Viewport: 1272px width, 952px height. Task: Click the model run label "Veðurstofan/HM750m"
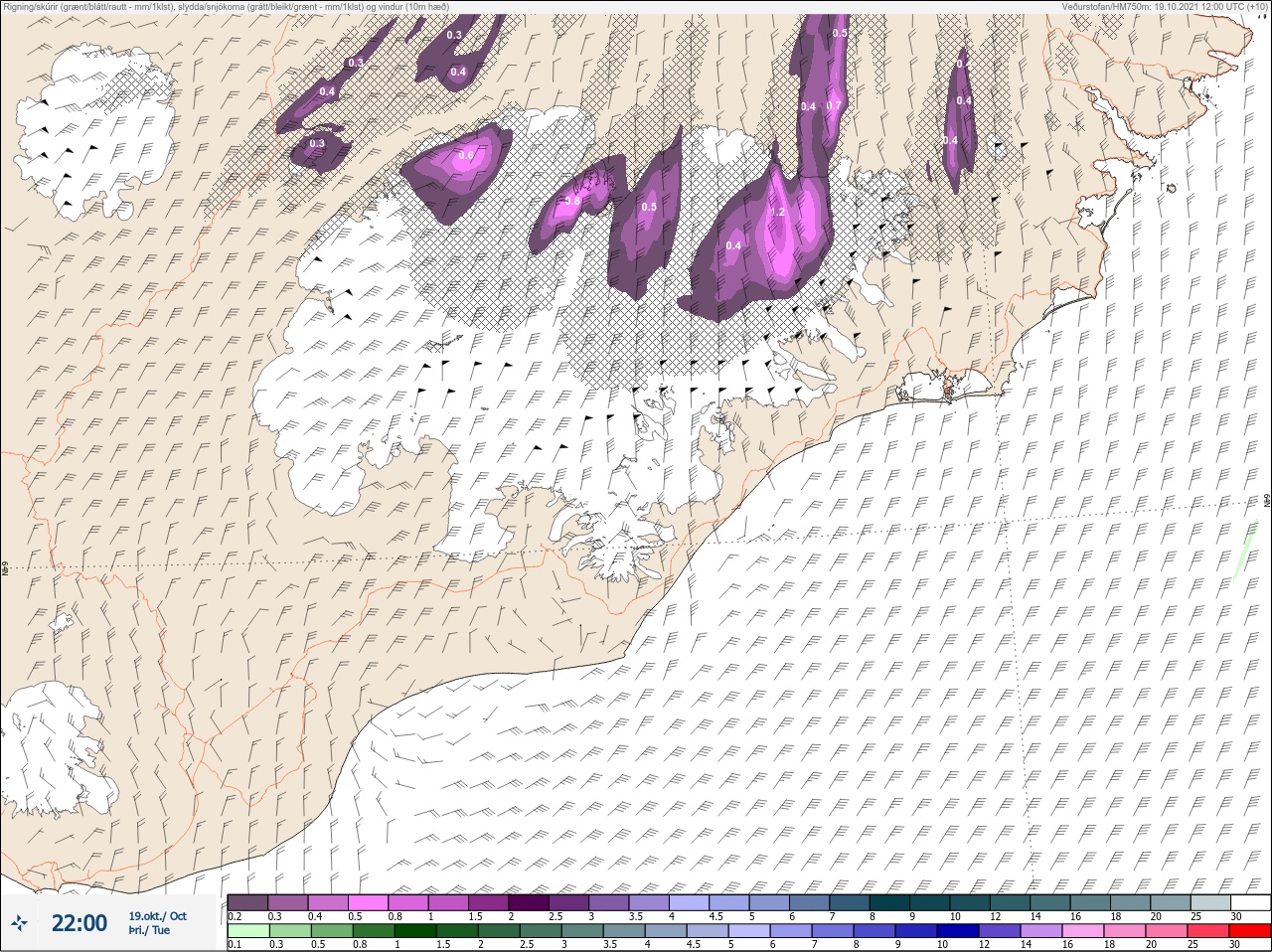(1107, 7)
